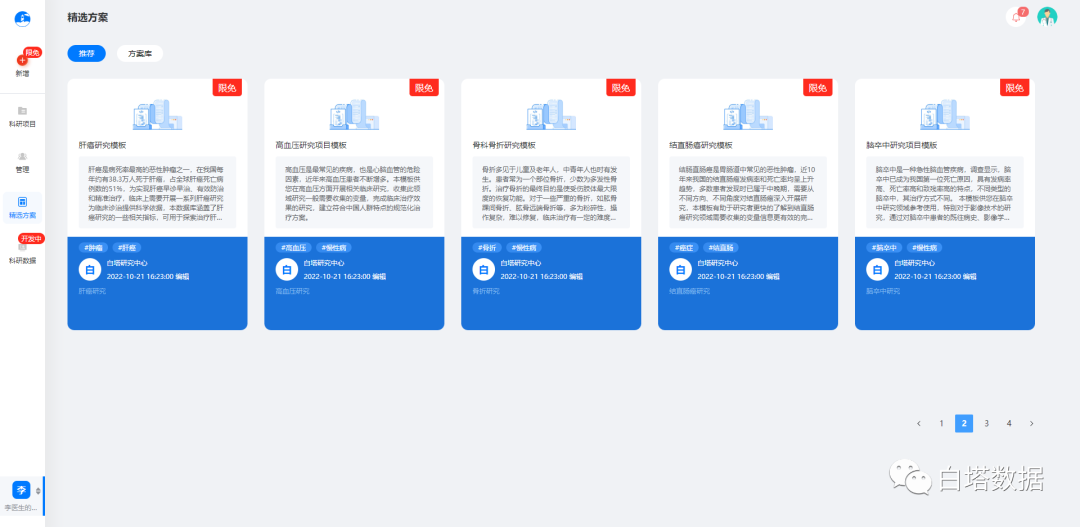This screenshot has width=1080, height=527.
Task: Switch to the 推荐 tab
Action: click(x=87, y=54)
